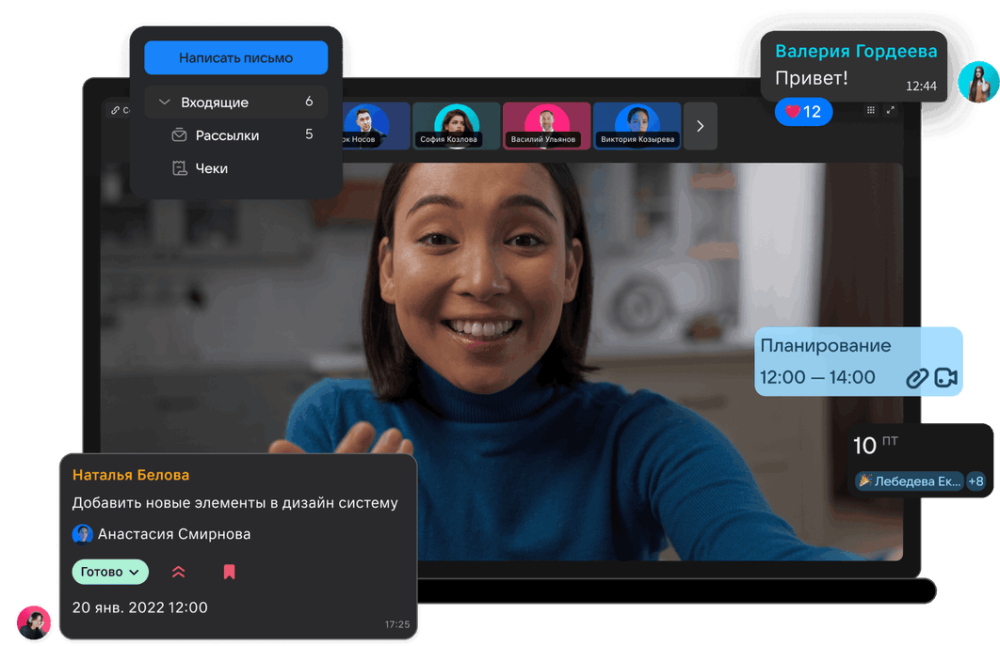1000x646 pixels.
Task: Click the red double-chevron priority icon
Action: coord(178,572)
